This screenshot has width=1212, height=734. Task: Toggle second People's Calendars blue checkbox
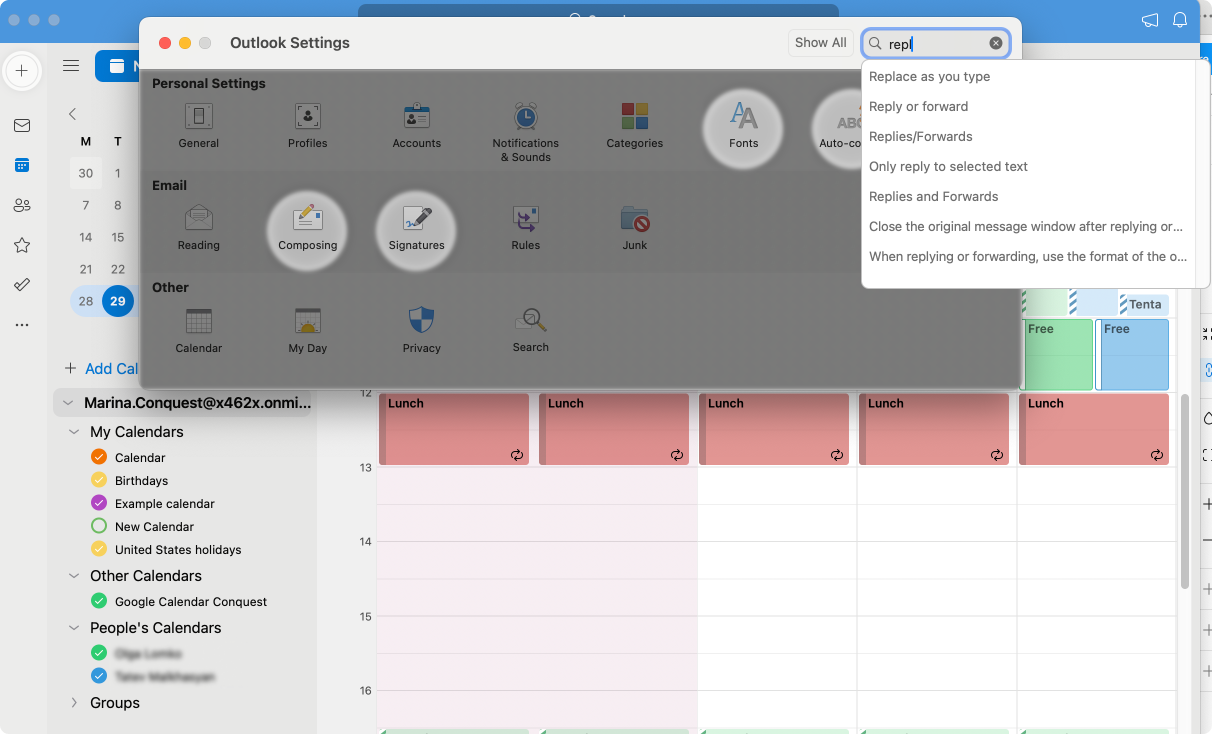[98, 676]
